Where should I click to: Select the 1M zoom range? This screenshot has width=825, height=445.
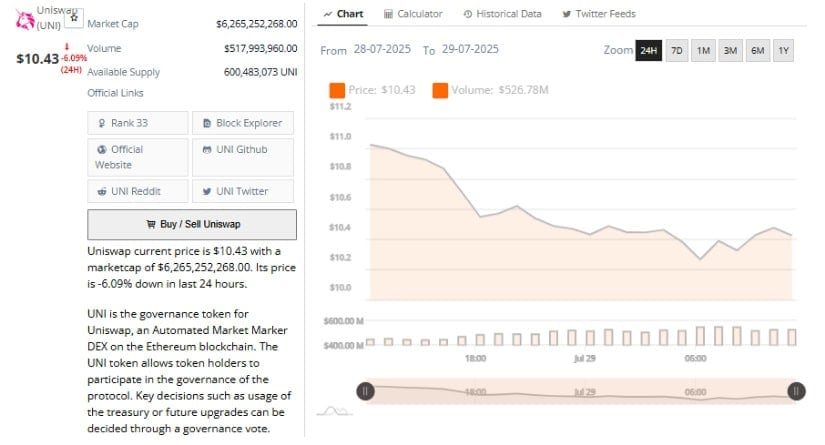click(x=703, y=50)
